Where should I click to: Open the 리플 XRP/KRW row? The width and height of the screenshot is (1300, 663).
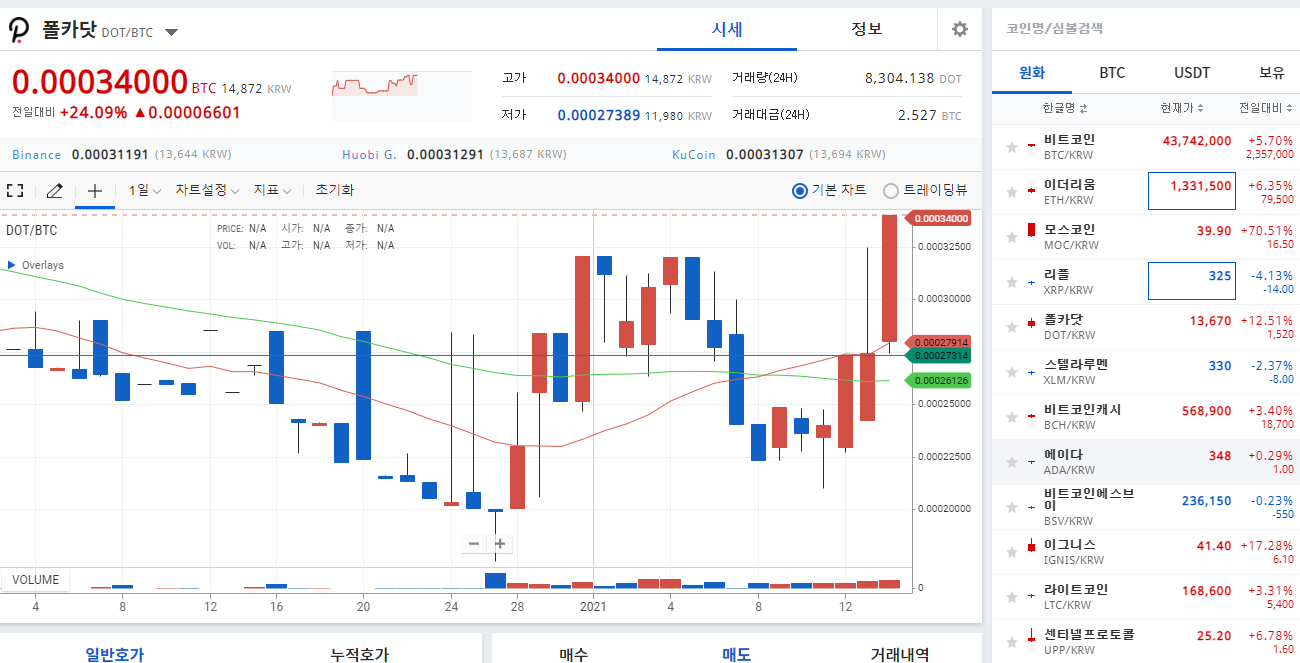point(1146,282)
